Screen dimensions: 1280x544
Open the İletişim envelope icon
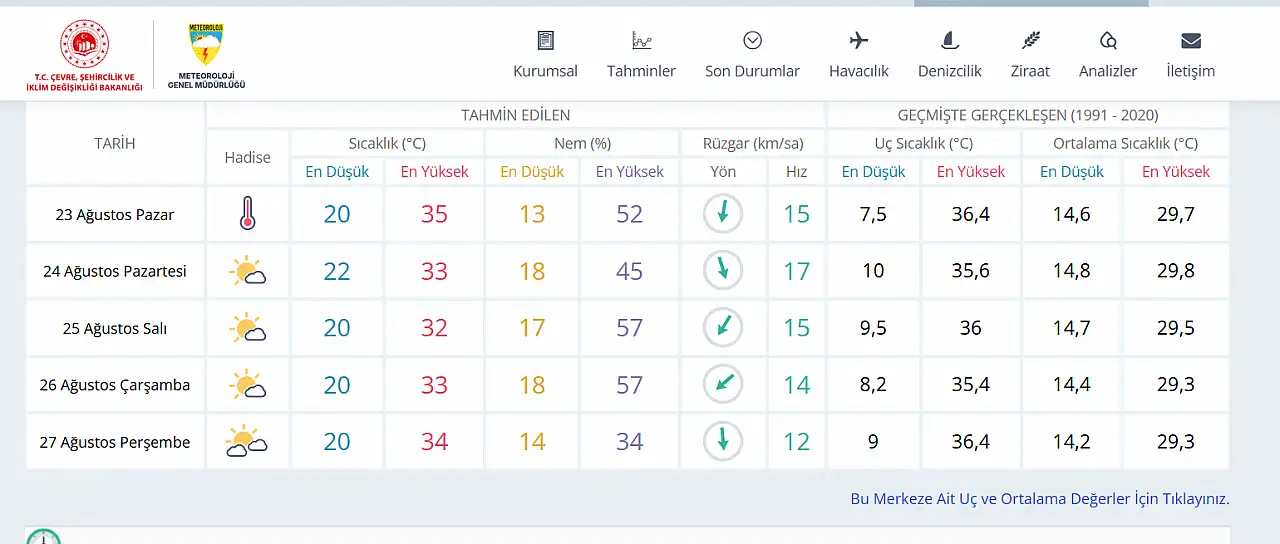pos(1190,41)
